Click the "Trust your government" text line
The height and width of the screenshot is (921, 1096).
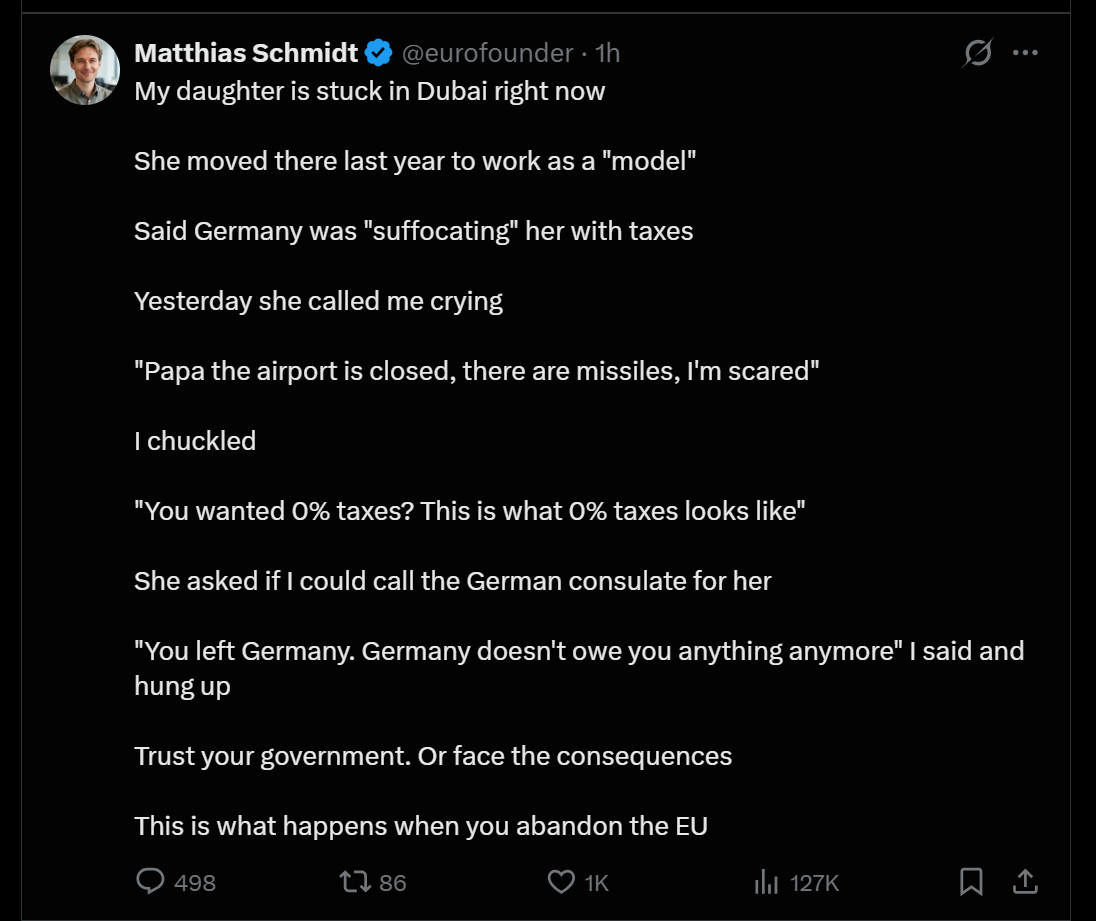pos(433,756)
